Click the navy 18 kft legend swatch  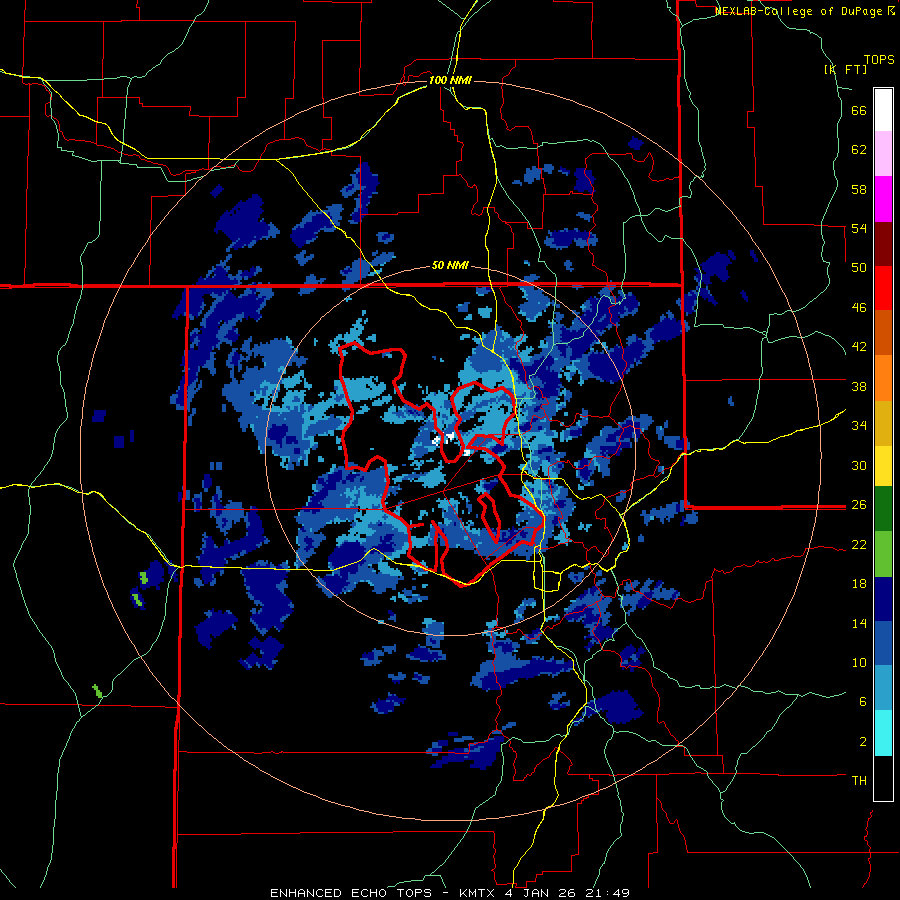click(x=883, y=599)
